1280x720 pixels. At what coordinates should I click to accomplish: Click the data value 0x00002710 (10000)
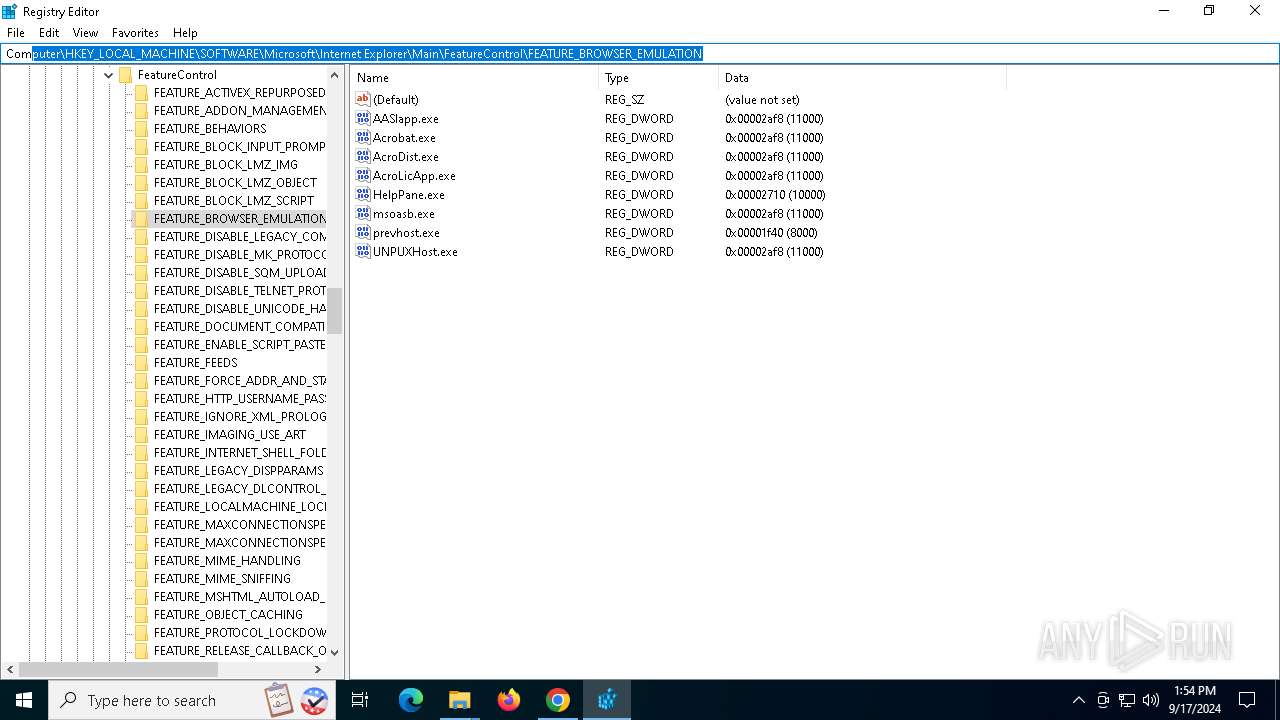click(x=775, y=195)
